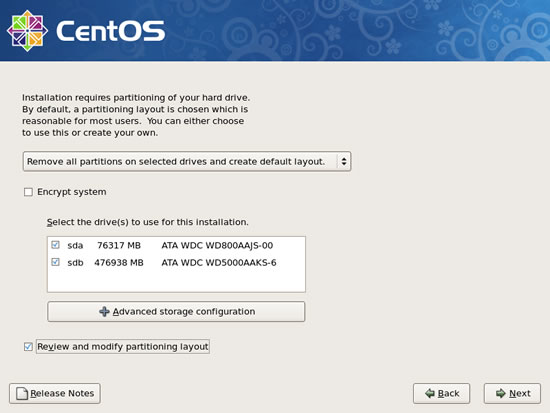Proceed with the Next button
Screen dimensions: 550x413
pyautogui.click(x=512, y=393)
